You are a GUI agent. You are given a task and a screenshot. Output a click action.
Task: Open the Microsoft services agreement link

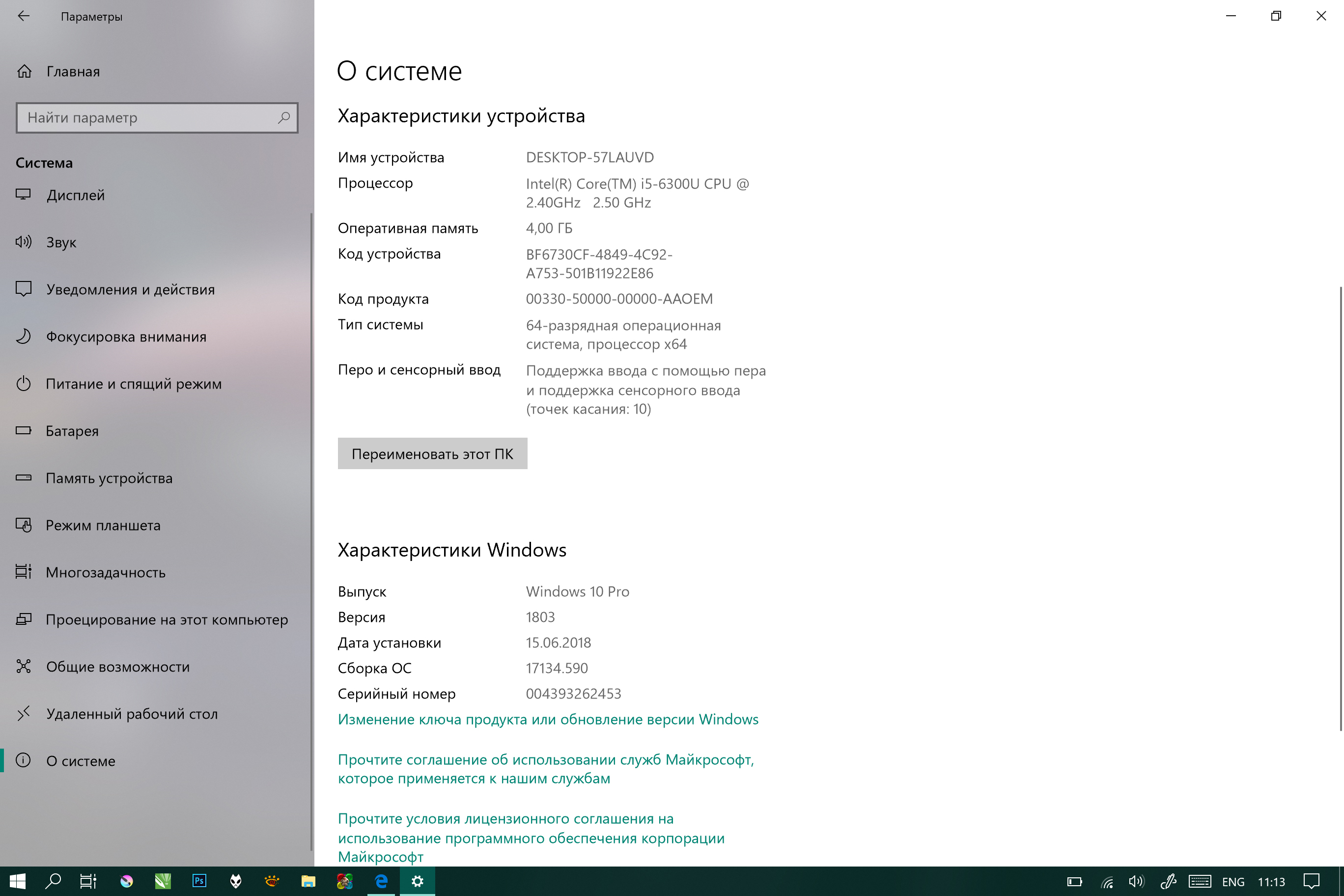[x=546, y=769]
